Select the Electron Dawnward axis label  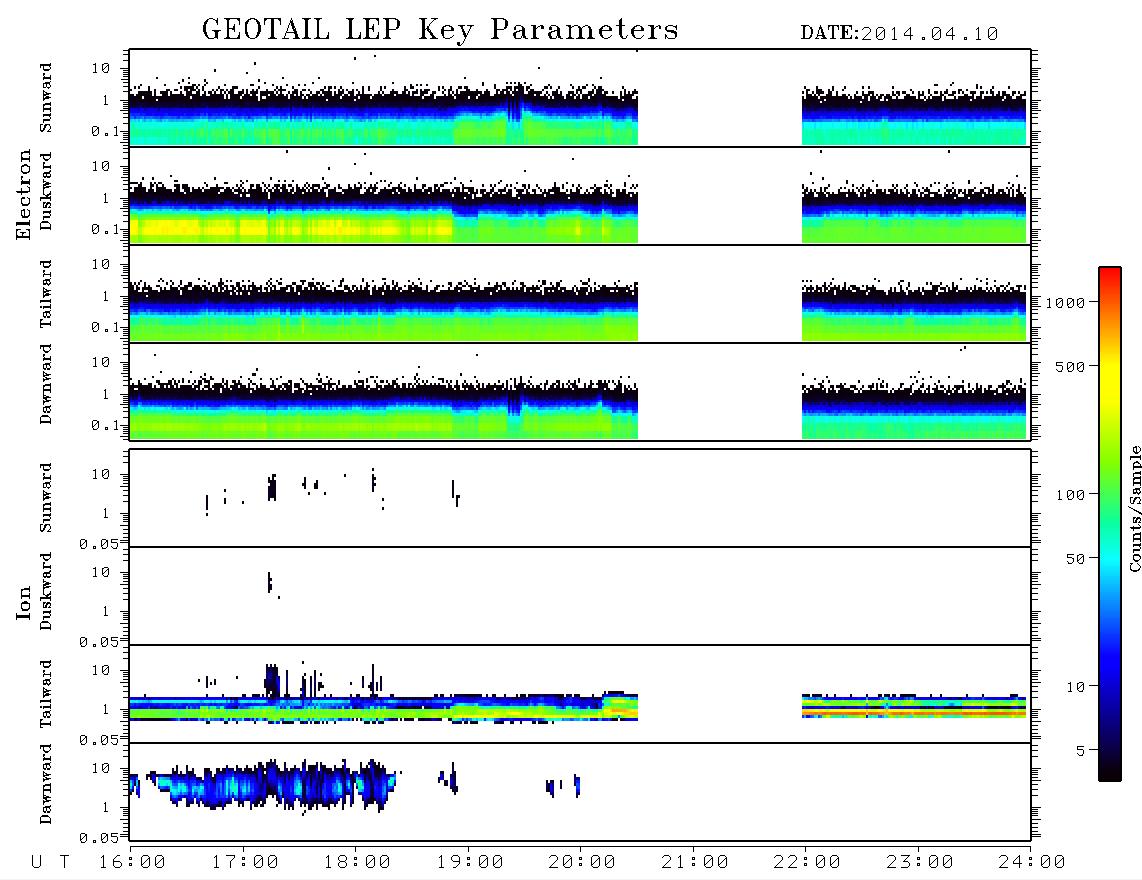pos(46,385)
